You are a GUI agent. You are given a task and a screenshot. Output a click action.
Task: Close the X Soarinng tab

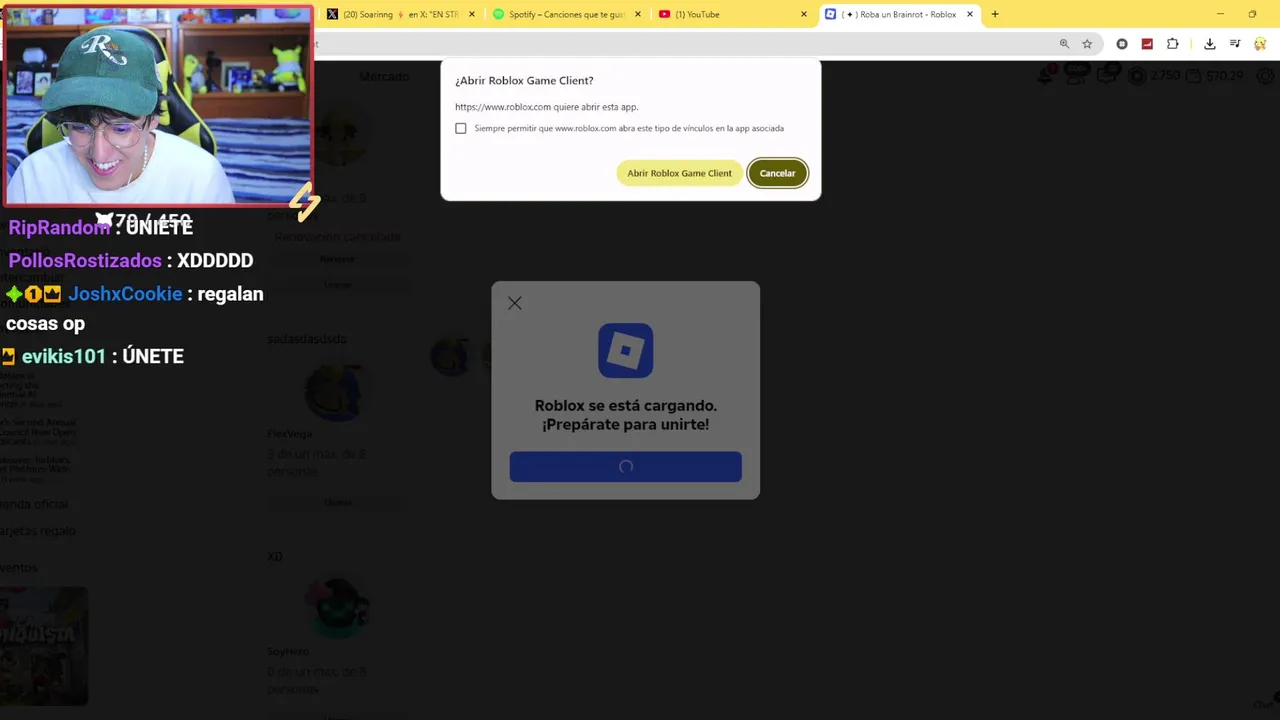click(x=473, y=14)
